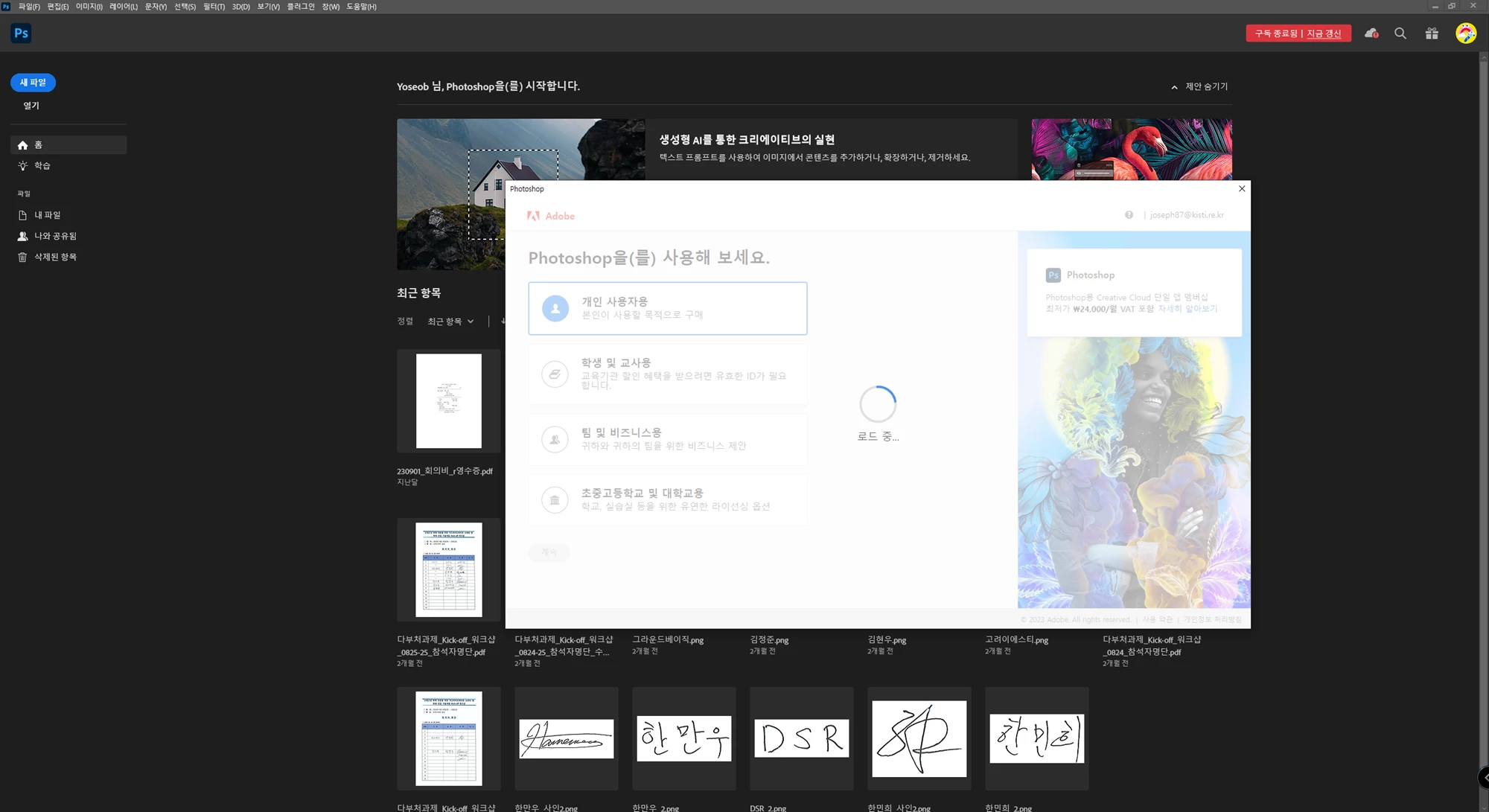Open the DSR_2.png thumbnail
The width and height of the screenshot is (1489, 812).
tap(801, 738)
